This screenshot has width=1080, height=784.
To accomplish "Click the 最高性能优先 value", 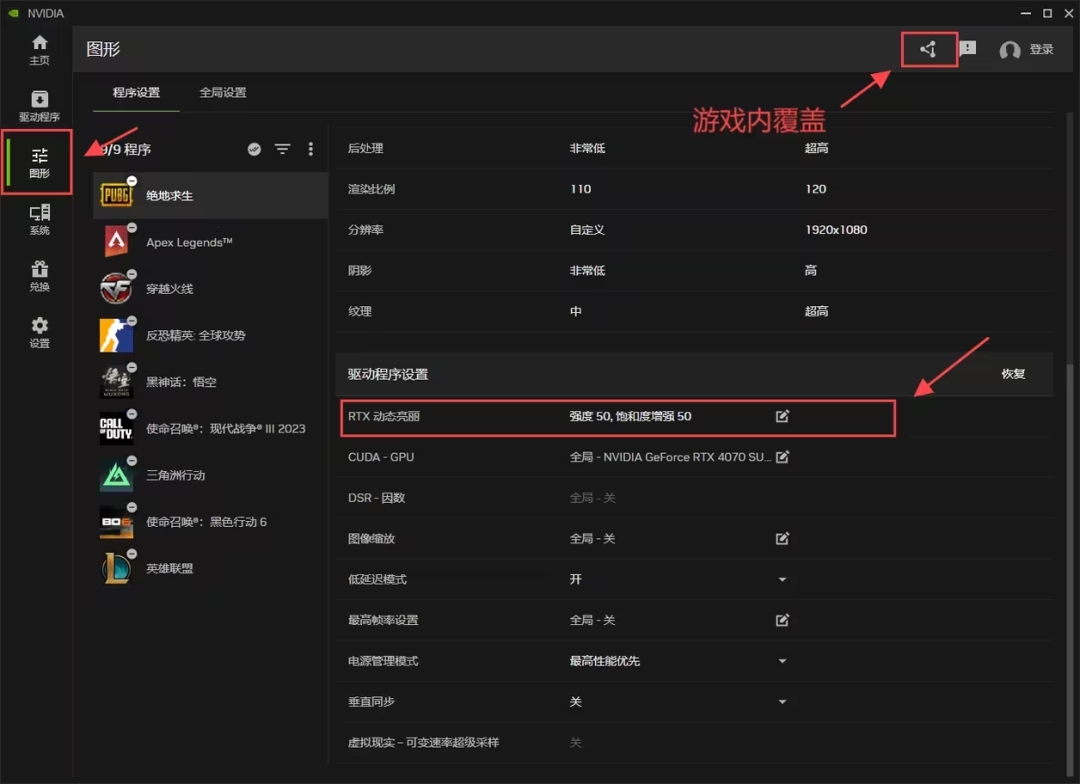I will click(605, 661).
